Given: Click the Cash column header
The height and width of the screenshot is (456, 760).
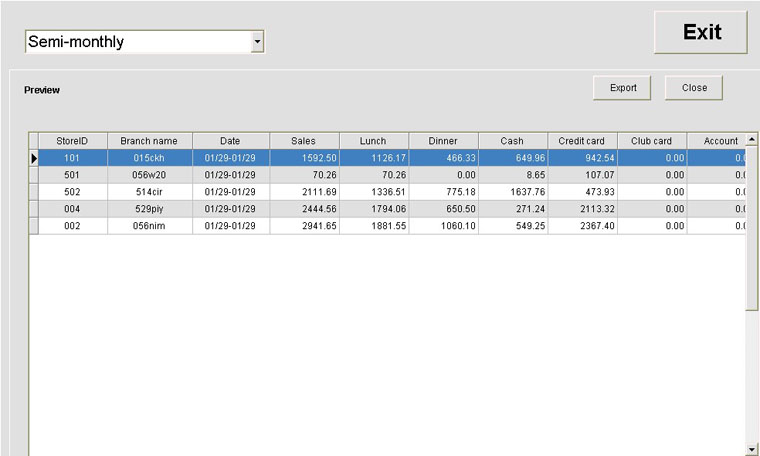Looking at the screenshot, I should pyautogui.click(x=513, y=141).
